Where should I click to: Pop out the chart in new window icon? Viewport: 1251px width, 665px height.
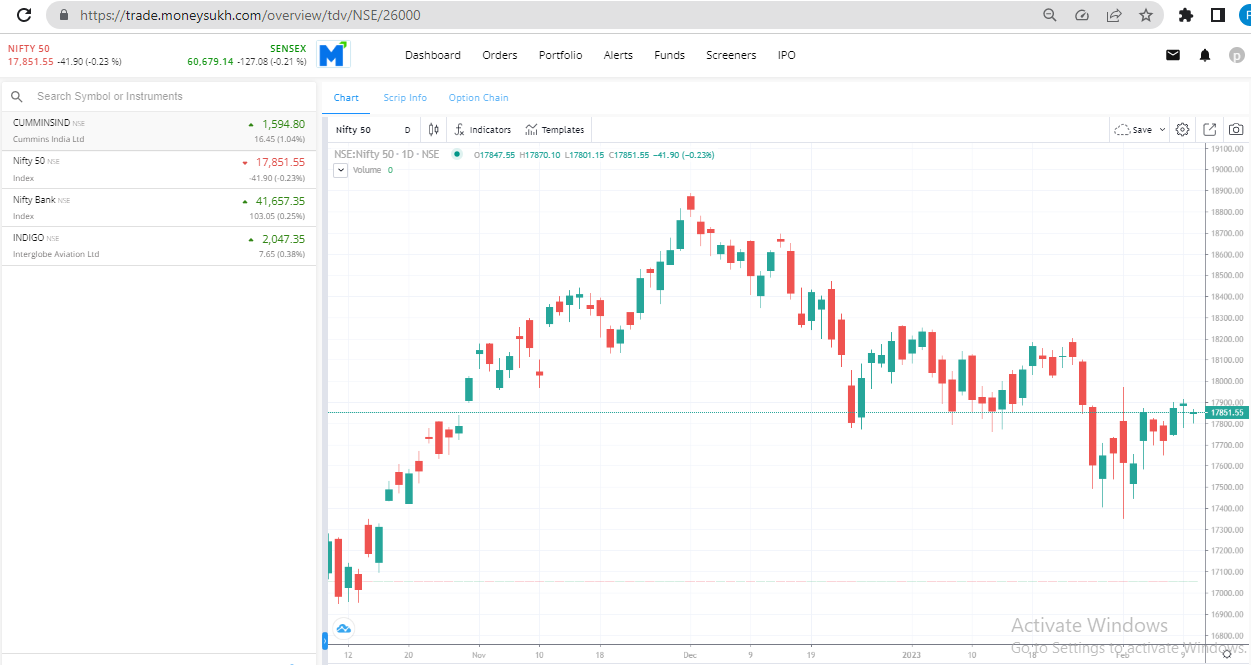click(x=1210, y=130)
